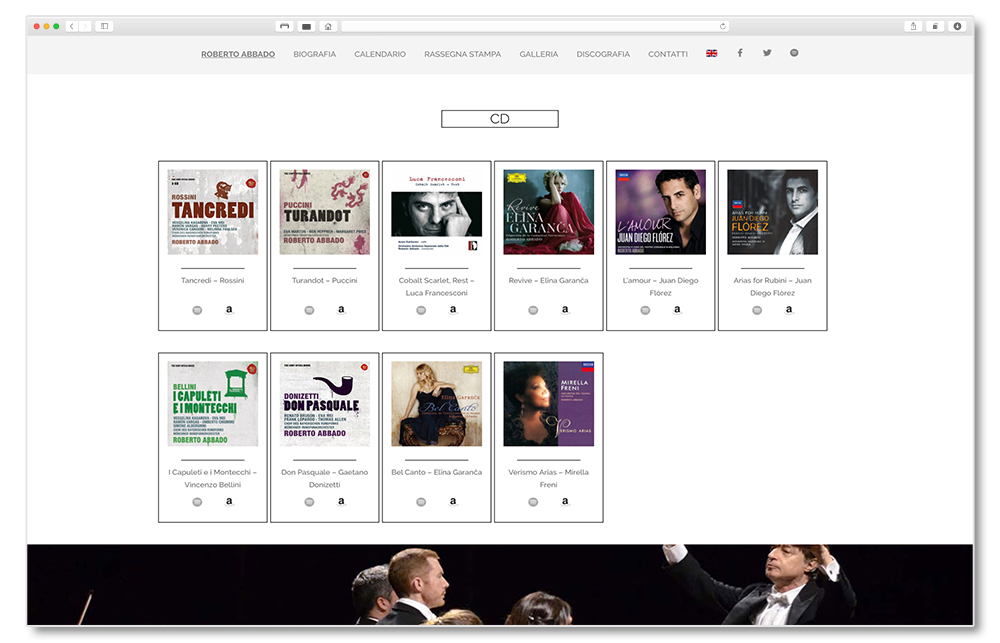Click the CD section button
1000x643 pixels.
pos(500,119)
